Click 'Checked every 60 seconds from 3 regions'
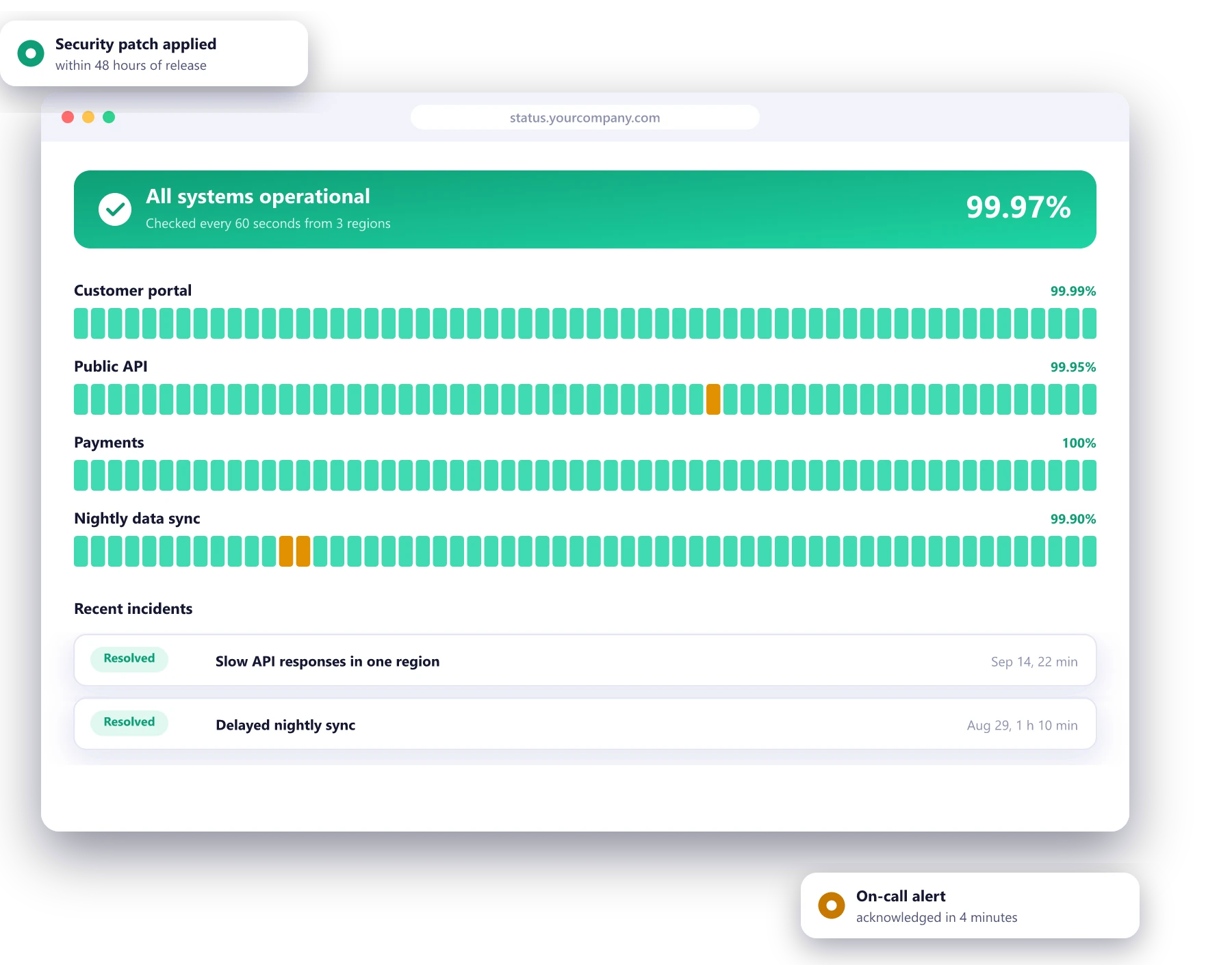 268,224
